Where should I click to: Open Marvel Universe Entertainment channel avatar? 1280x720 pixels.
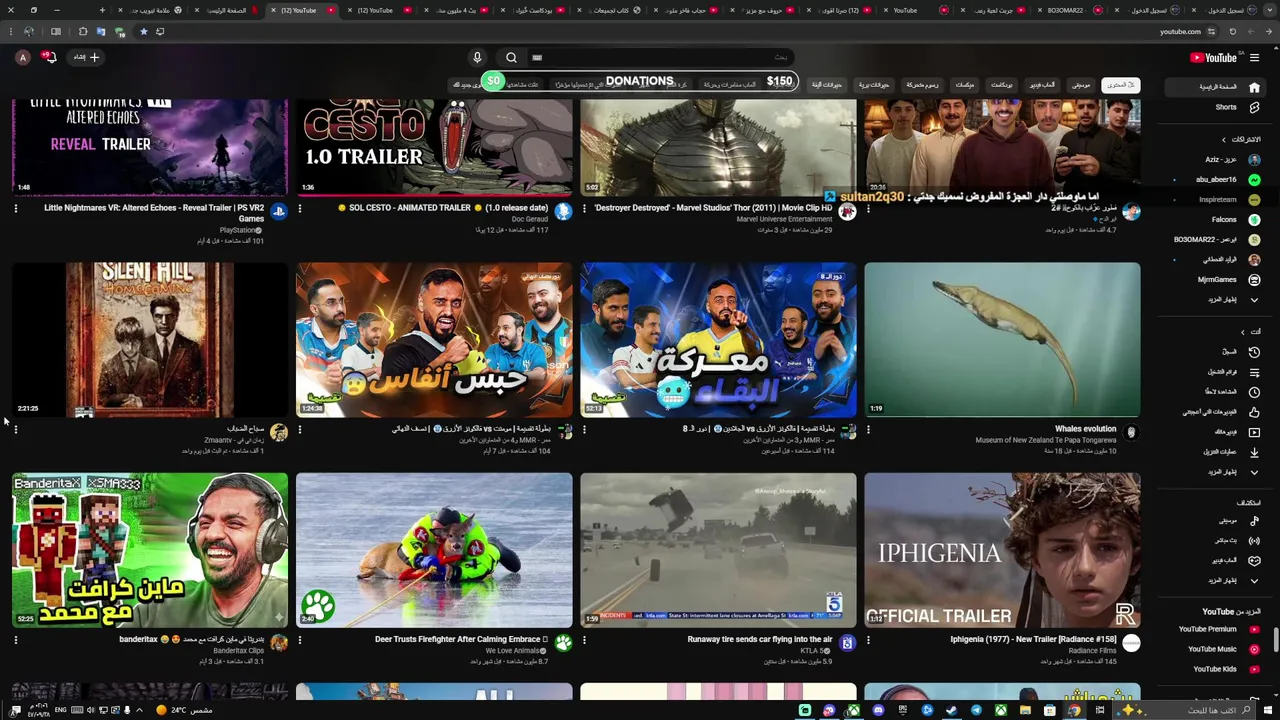coord(847,212)
